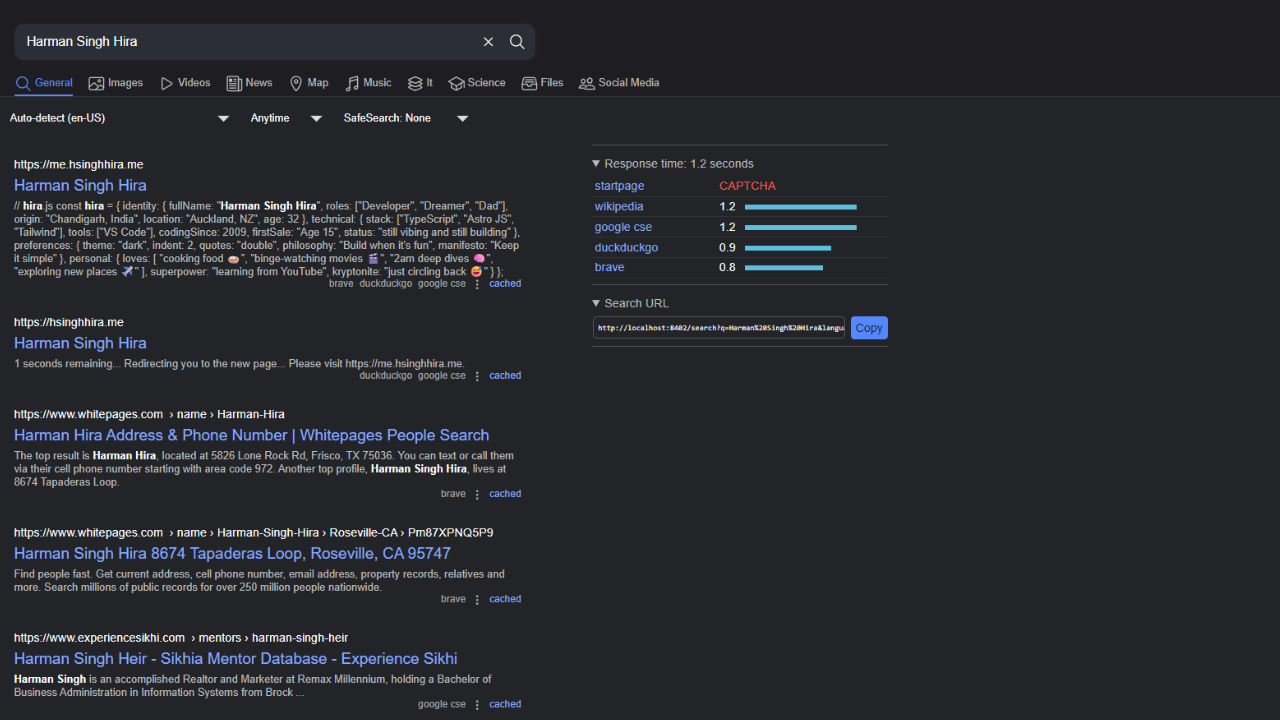Clear the search box with the X icon
This screenshot has height=720, width=1280.
pyautogui.click(x=488, y=42)
